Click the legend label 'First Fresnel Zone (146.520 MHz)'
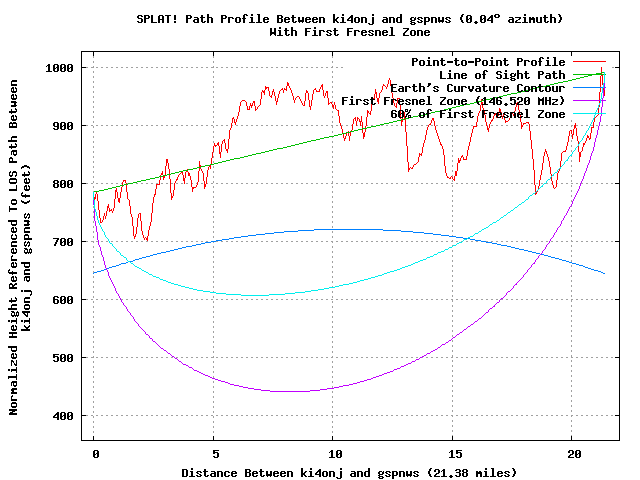The image size is (640, 480). (453, 101)
